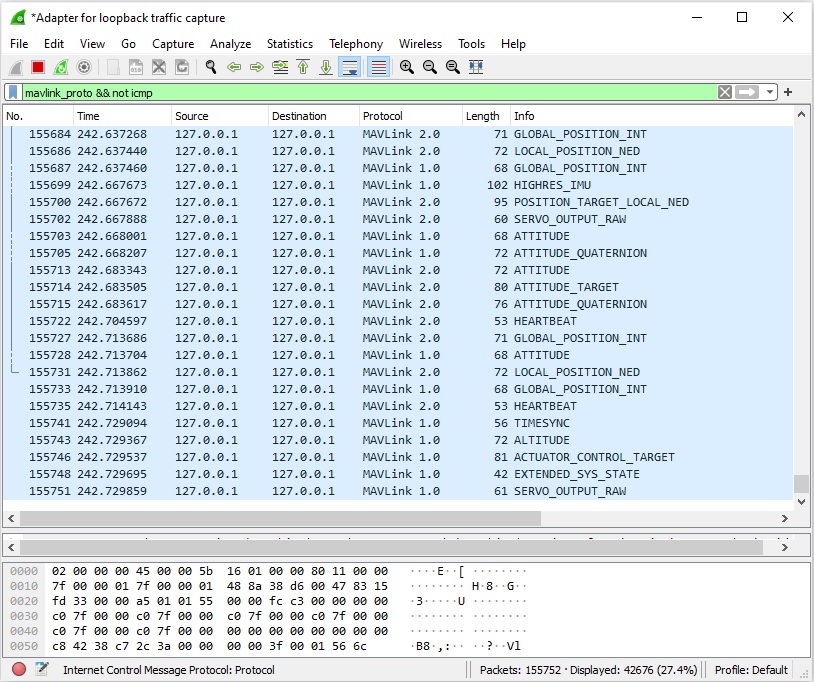
Task: Open the Go menu
Action: (128, 44)
